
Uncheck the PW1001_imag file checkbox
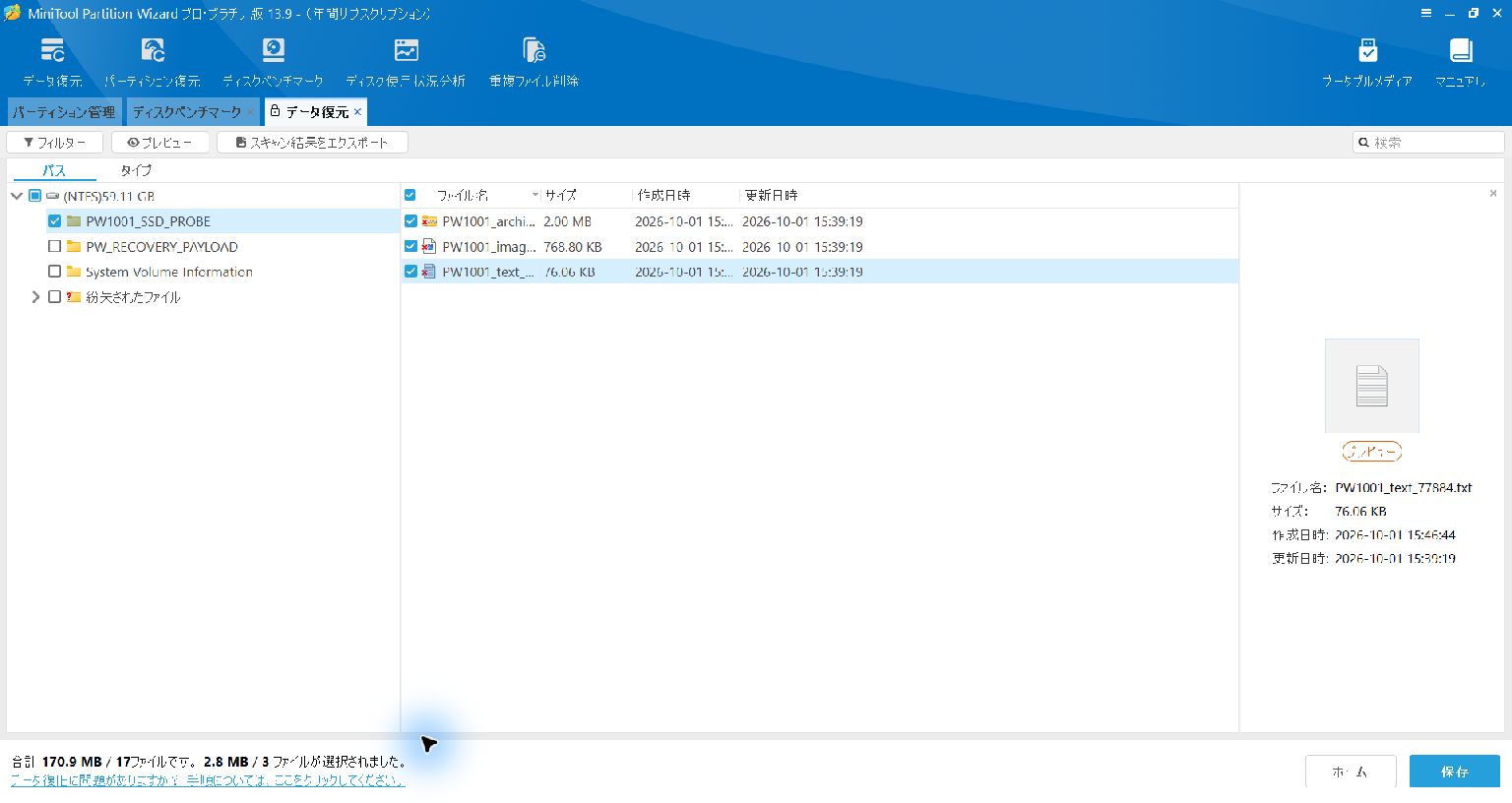click(410, 247)
